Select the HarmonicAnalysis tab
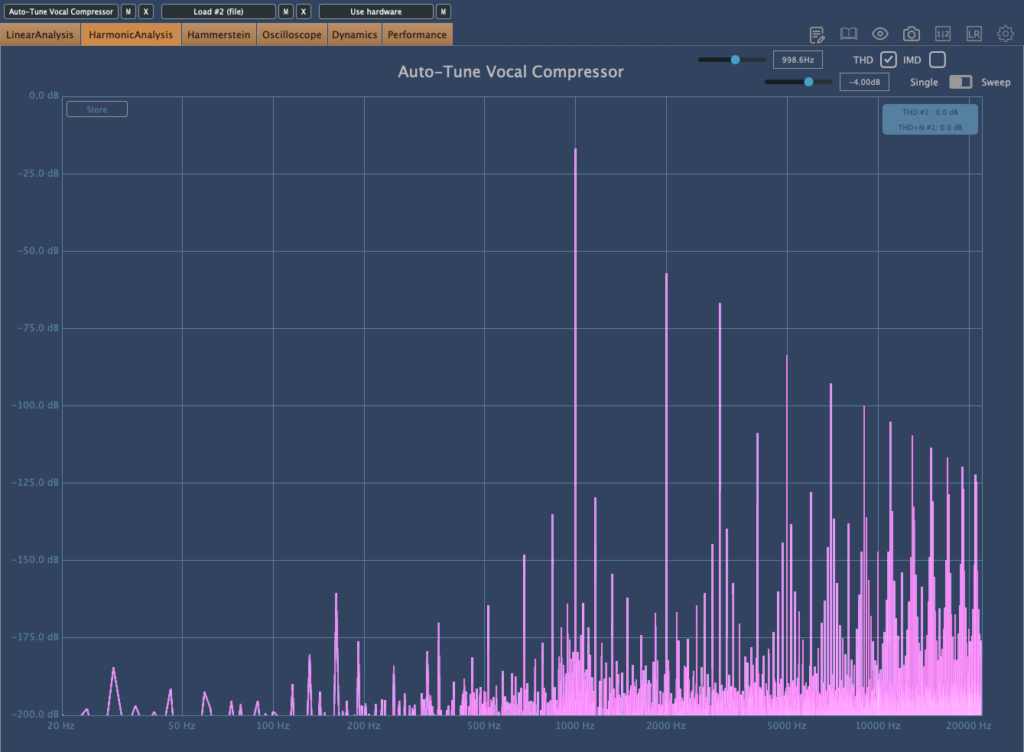This screenshot has width=1024, height=752. pos(131,35)
